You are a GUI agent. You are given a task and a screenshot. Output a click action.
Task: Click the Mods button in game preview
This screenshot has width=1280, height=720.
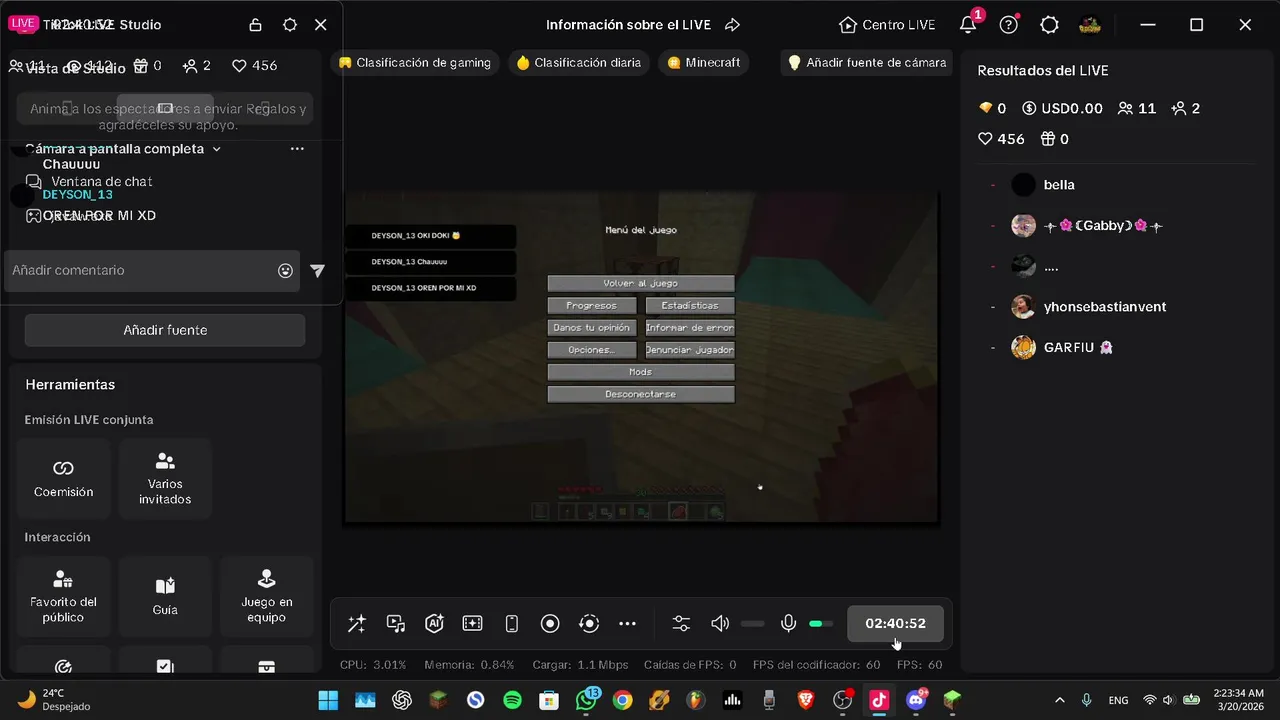(x=640, y=372)
